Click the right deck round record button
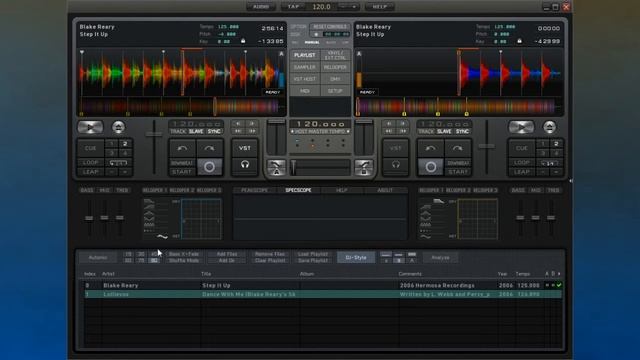 point(431,167)
